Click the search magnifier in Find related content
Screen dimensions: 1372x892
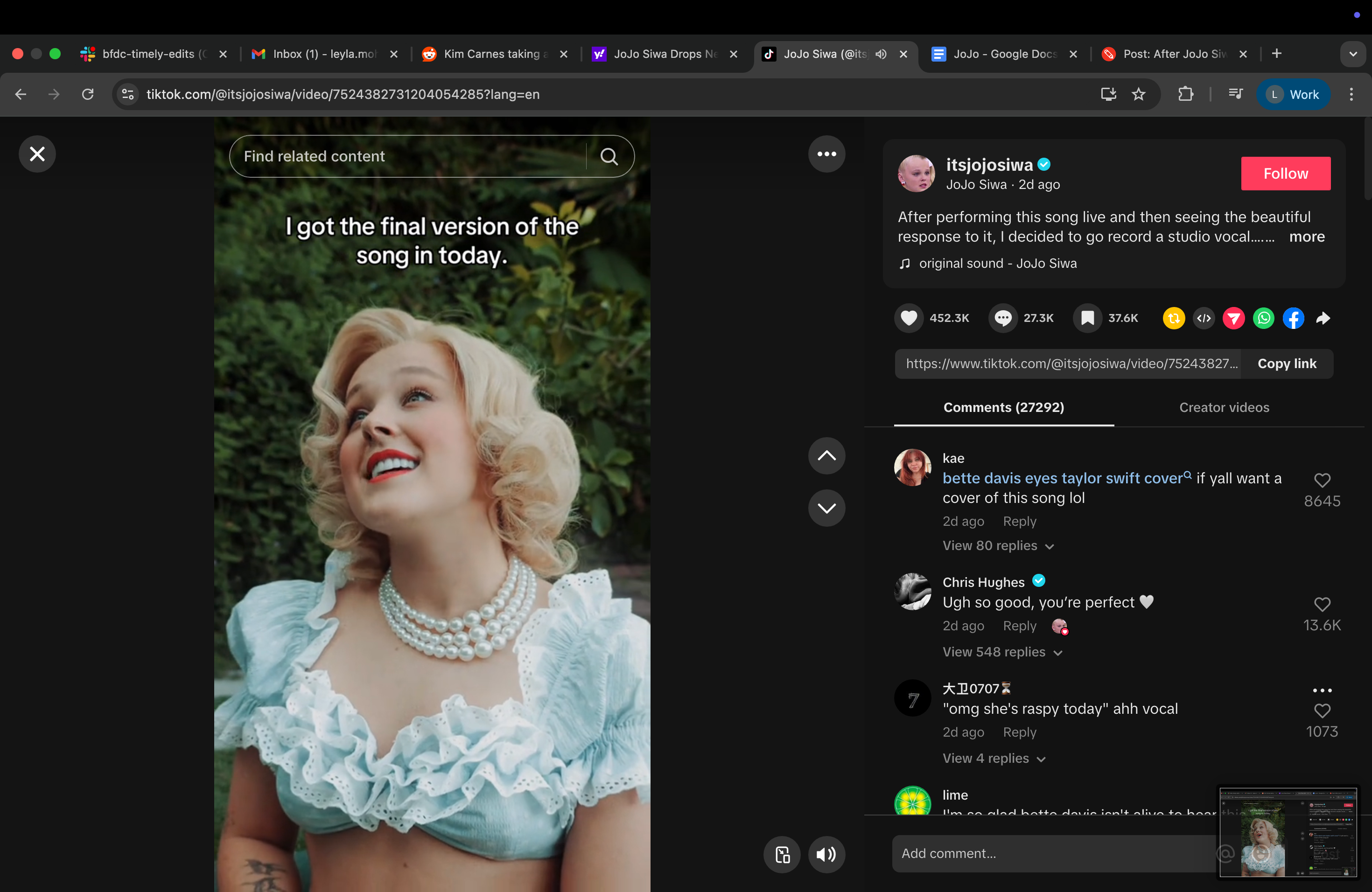[609, 156]
